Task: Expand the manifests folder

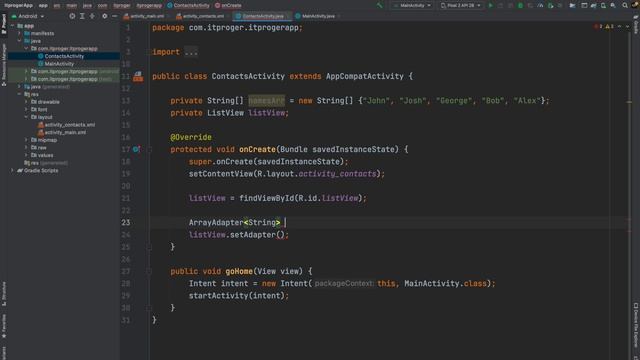Action: tap(19, 33)
